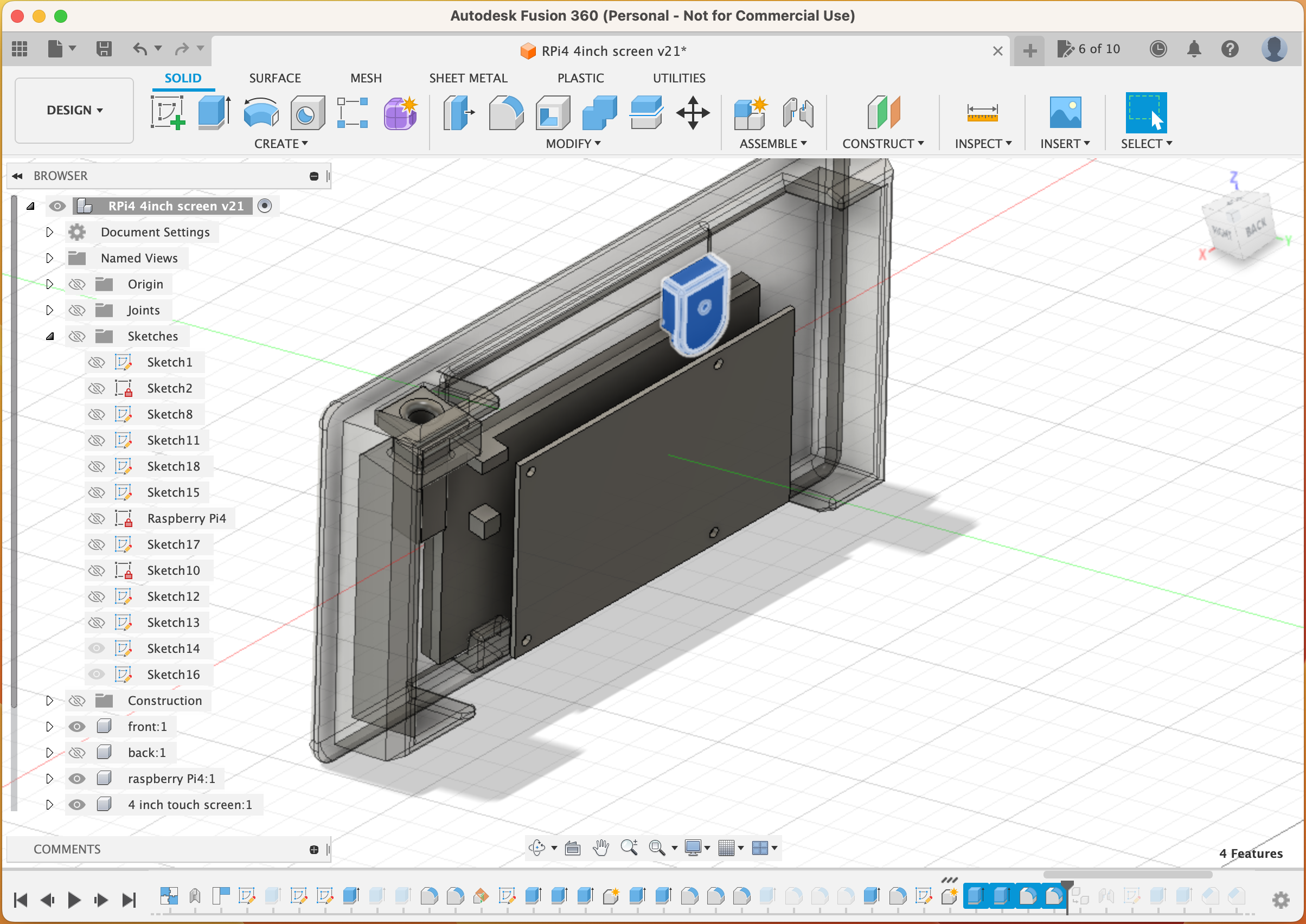Open the CREATE dropdown menu
Image resolution: width=1306 pixels, height=924 pixels.
pyautogui.click(x=281, y=143)
